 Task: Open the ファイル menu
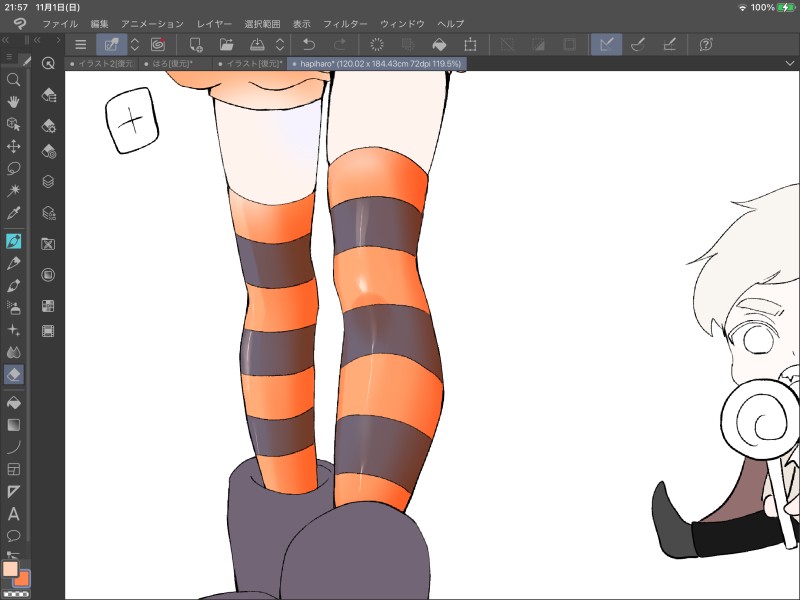(x=60, y=23)
